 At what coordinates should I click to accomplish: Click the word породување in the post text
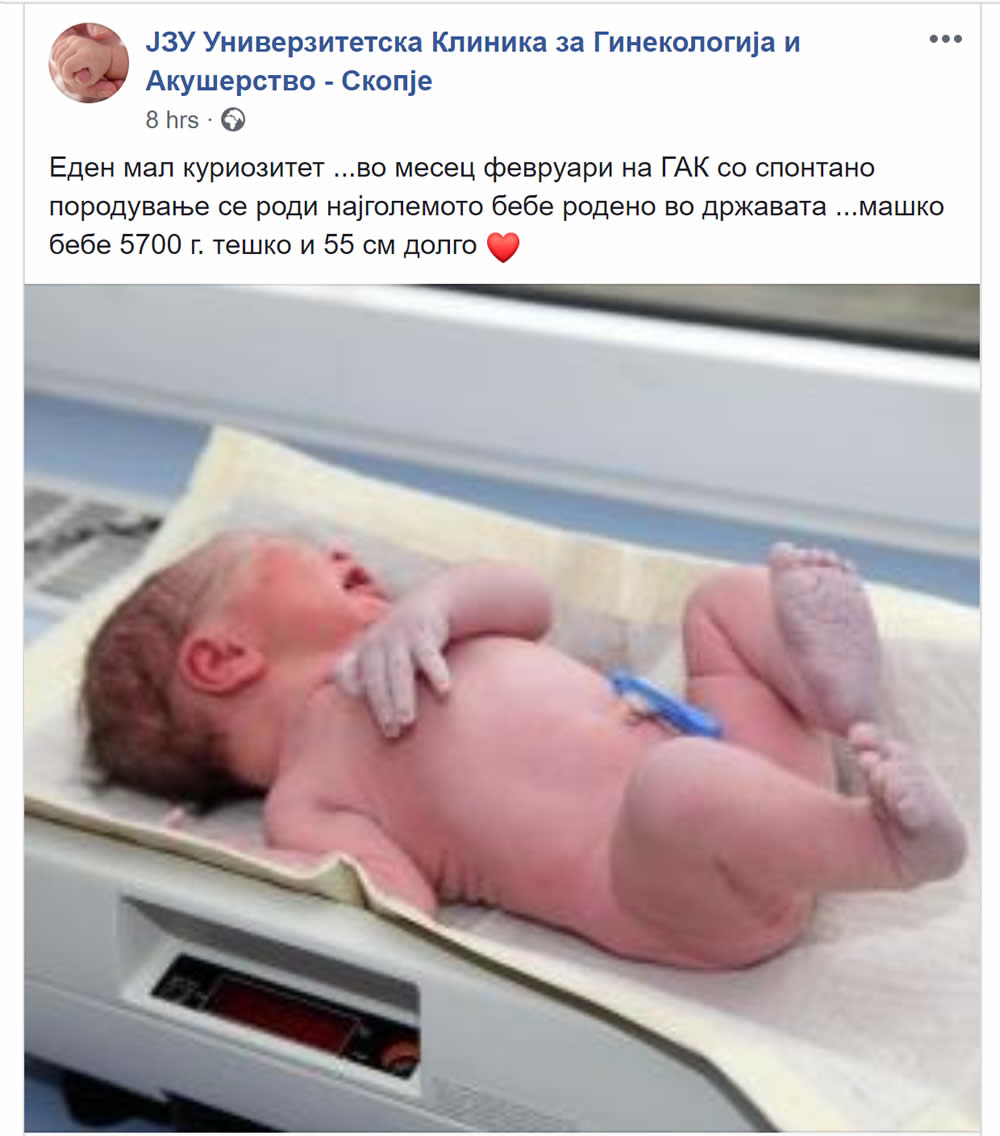134,208
